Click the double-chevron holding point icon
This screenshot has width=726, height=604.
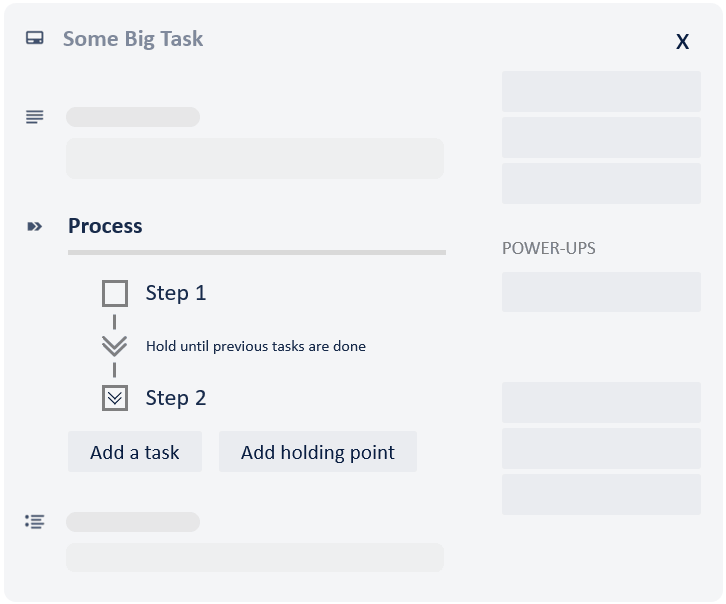[115, 346]
